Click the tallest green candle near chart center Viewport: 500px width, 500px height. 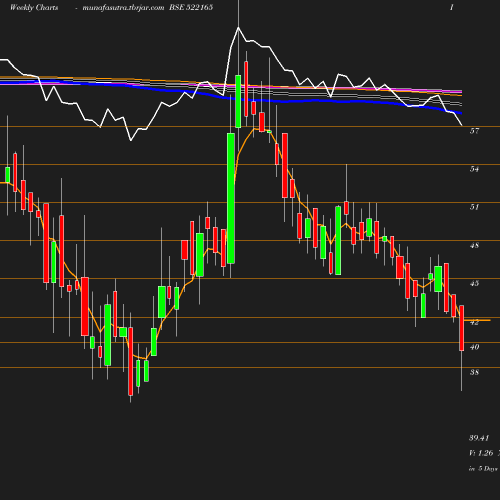point(231,198)
